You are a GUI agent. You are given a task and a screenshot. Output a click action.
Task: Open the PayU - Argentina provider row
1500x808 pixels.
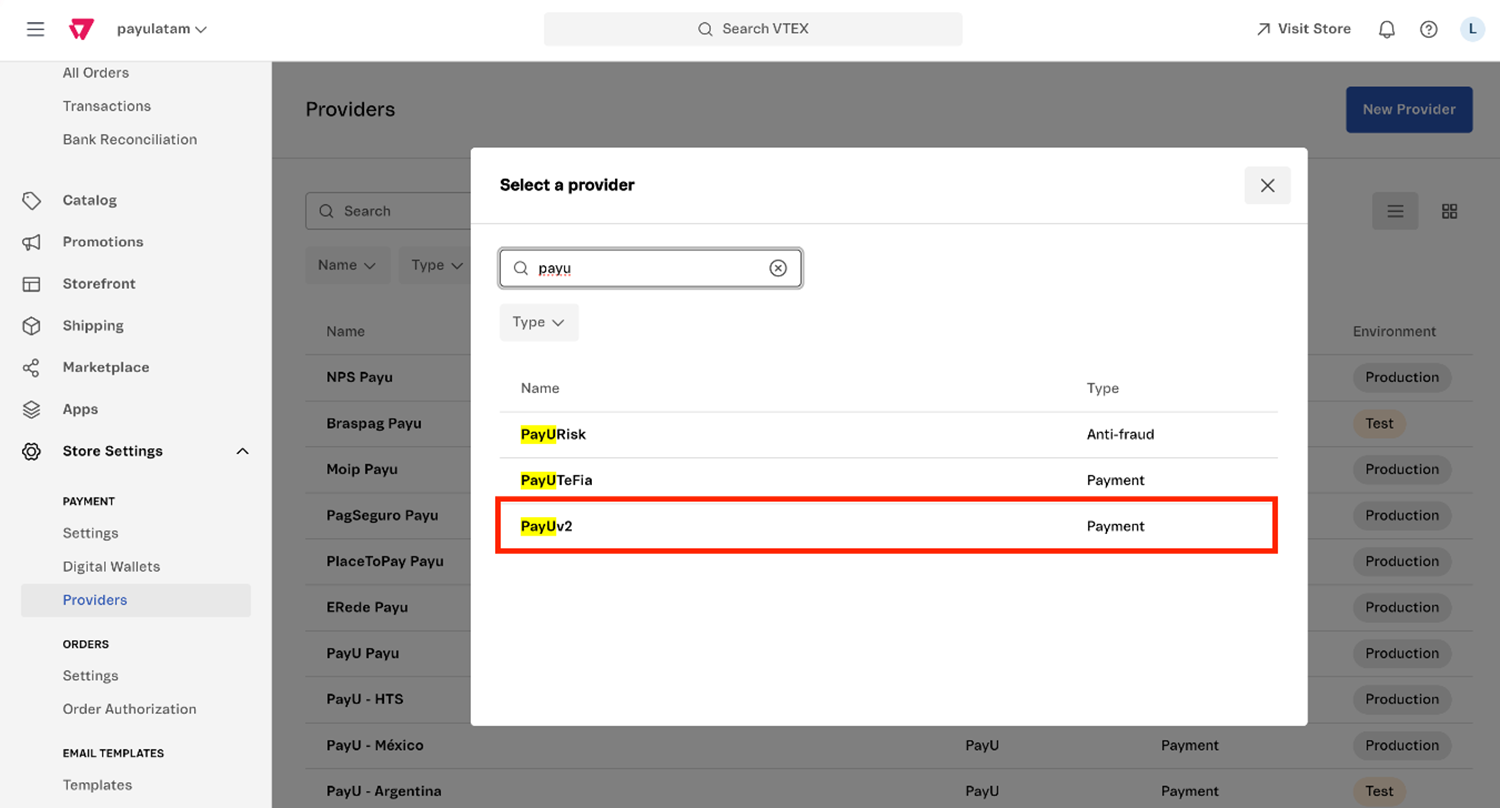[889, 791]
